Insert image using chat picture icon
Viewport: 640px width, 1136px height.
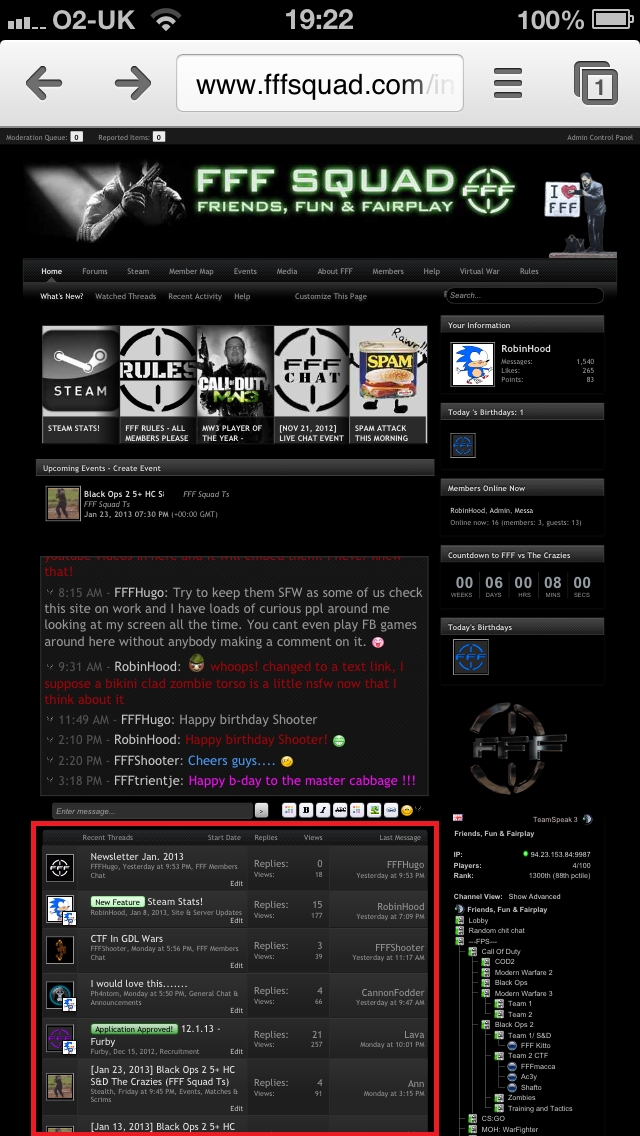pos(374,810)
